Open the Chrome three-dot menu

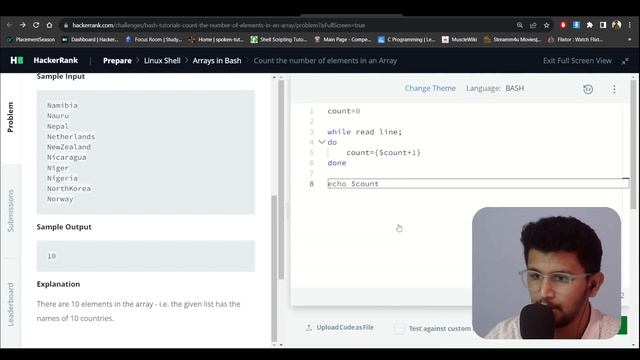[x=631, y=25]
